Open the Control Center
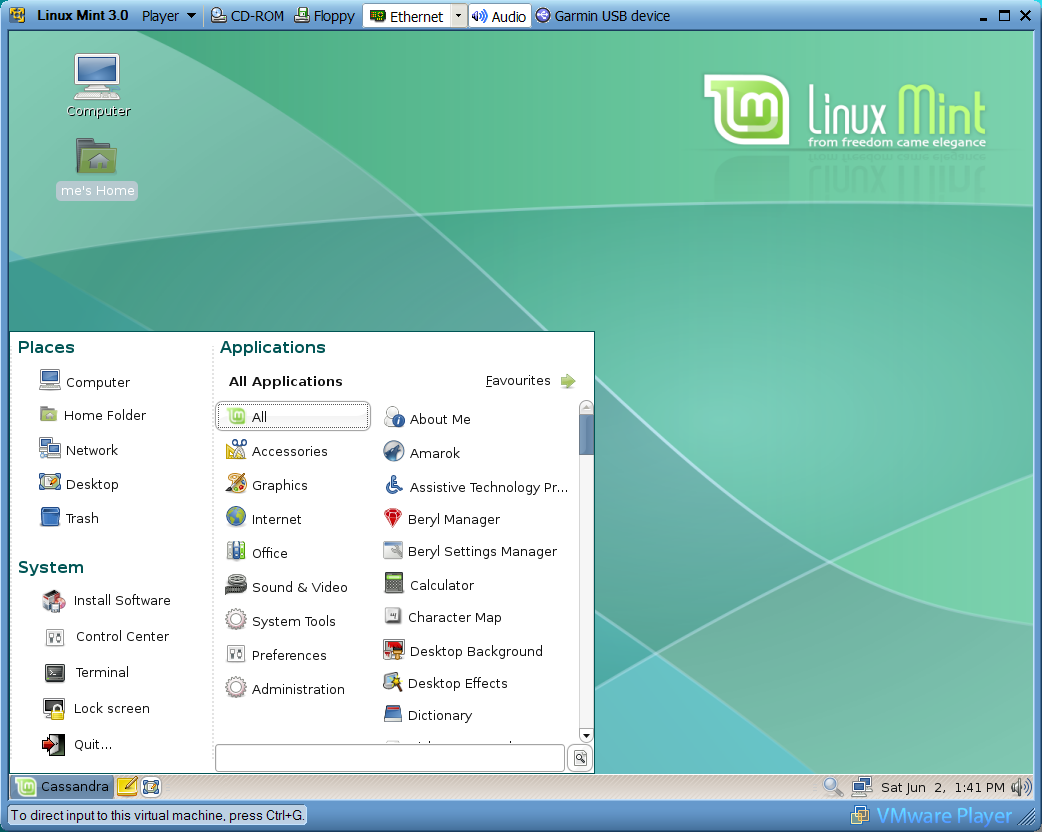 coord(106,637)
